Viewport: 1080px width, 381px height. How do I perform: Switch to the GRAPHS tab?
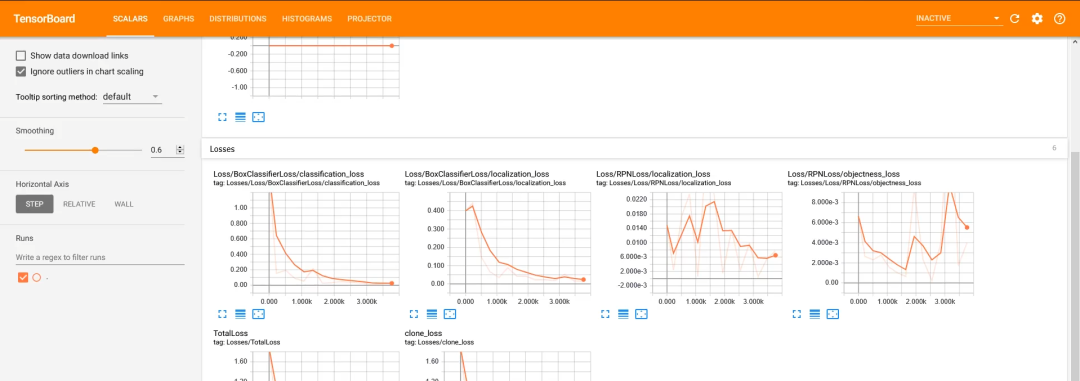(178, 19)
